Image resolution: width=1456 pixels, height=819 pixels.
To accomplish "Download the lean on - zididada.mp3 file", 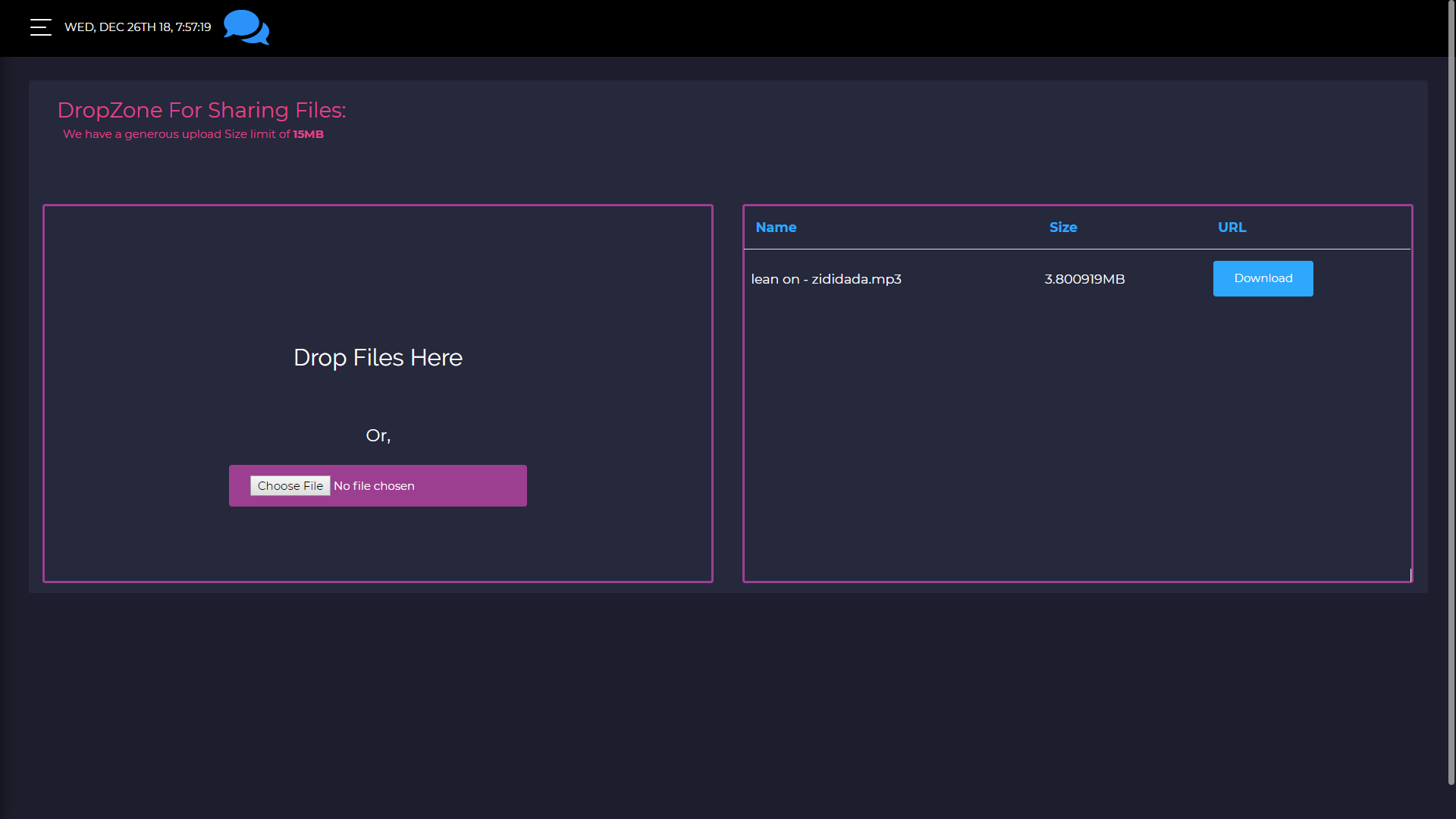I will click(x=1263, y=279).
